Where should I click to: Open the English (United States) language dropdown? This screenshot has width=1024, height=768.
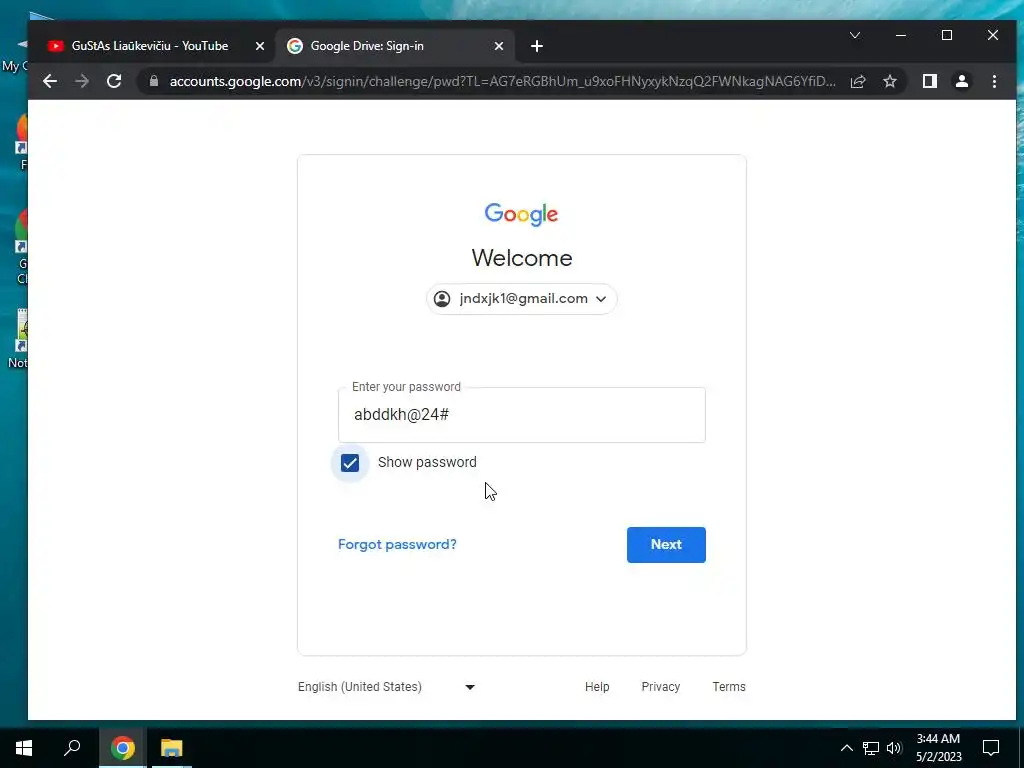387,687
